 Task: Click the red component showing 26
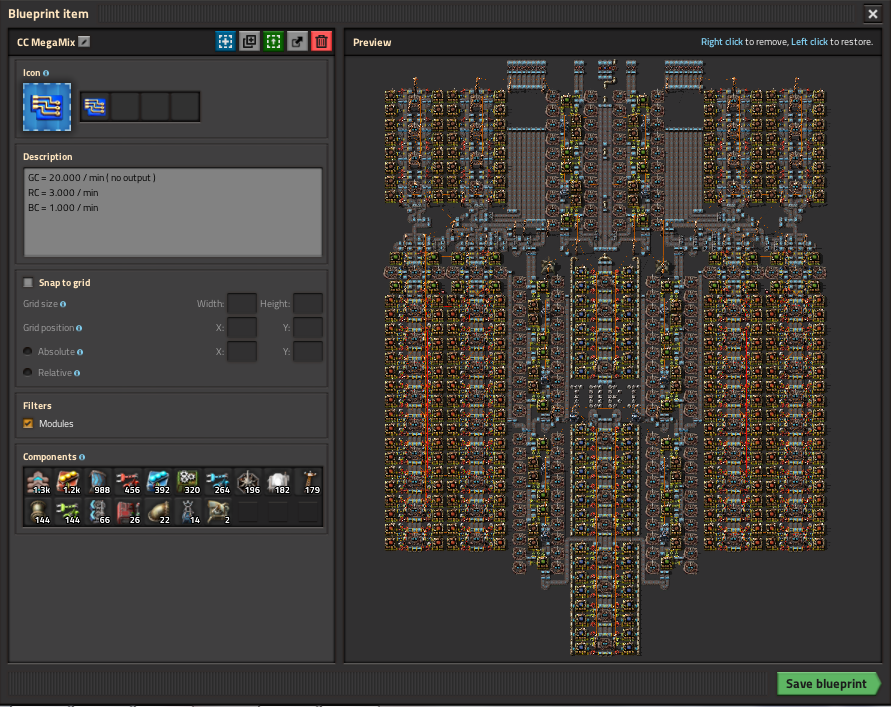tap(128, 511)
